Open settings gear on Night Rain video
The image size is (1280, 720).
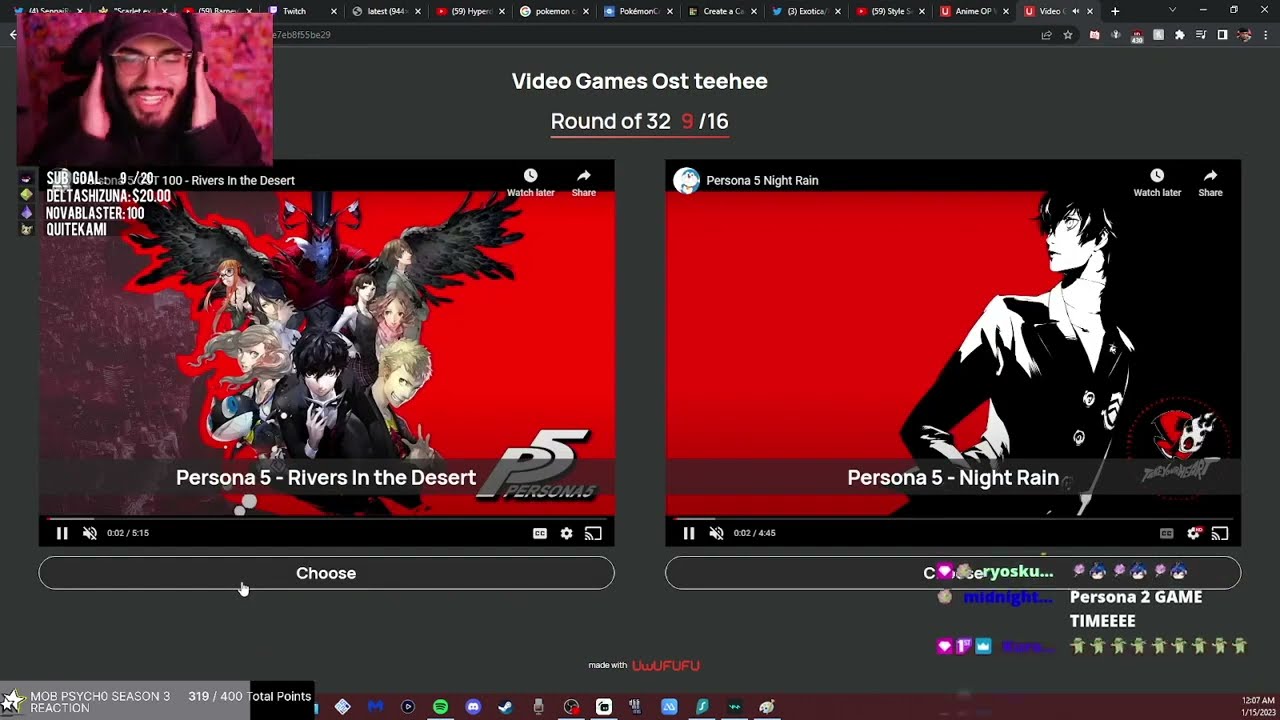coord(1193,533)
